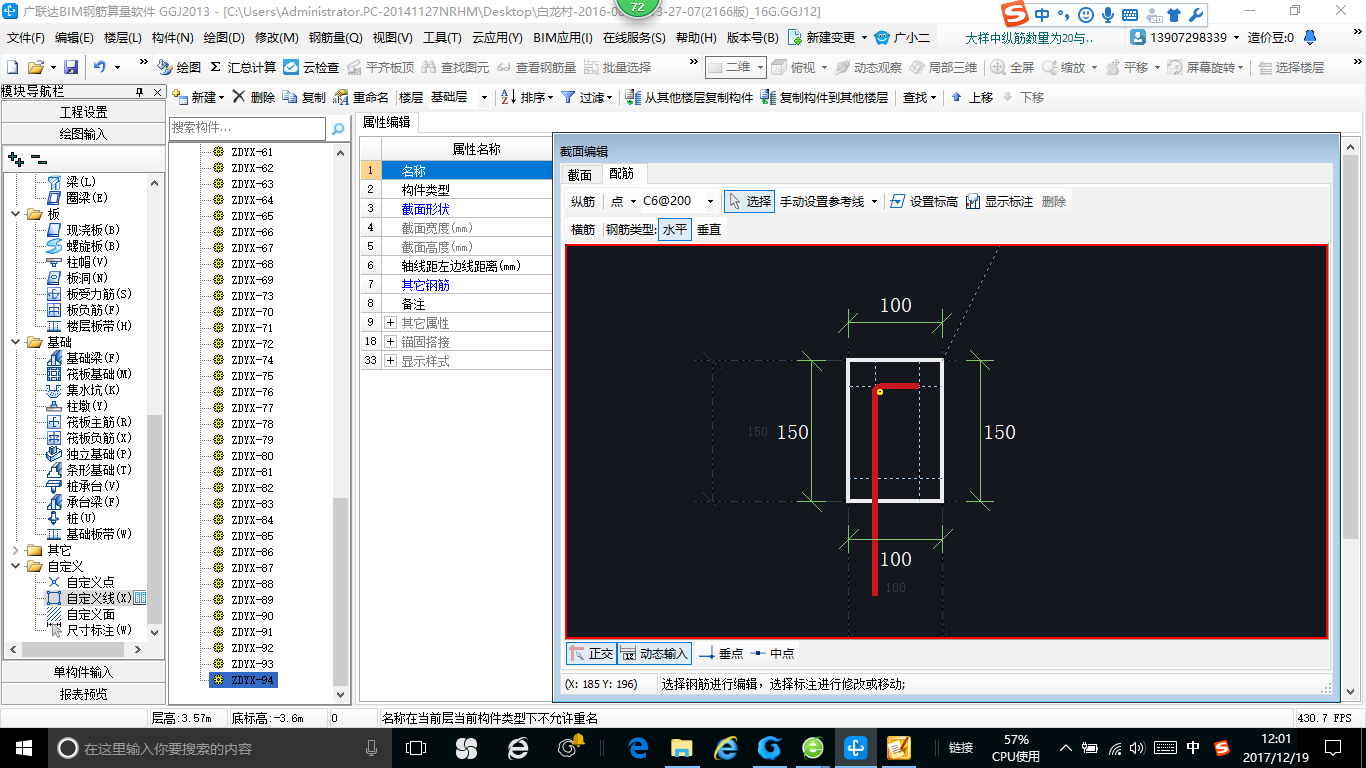Toggle 选择 selection mode
1366x768 pixels.
coord(749,201)
